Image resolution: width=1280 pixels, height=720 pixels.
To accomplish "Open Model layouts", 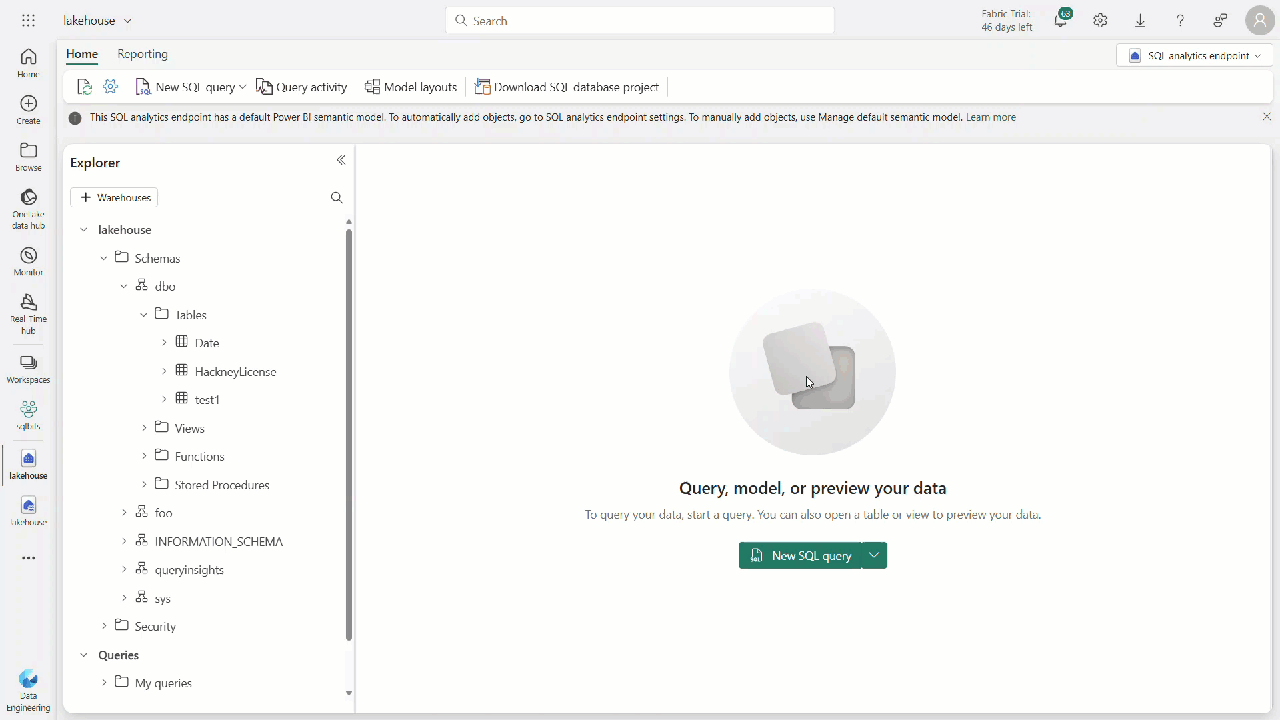I will click(411, 87).
